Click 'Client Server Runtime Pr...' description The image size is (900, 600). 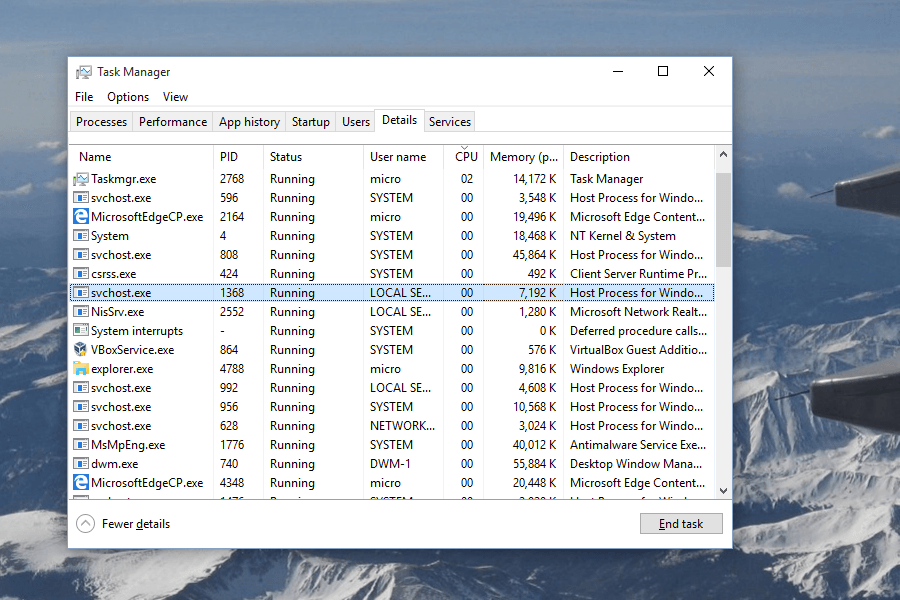click(638, 274)
